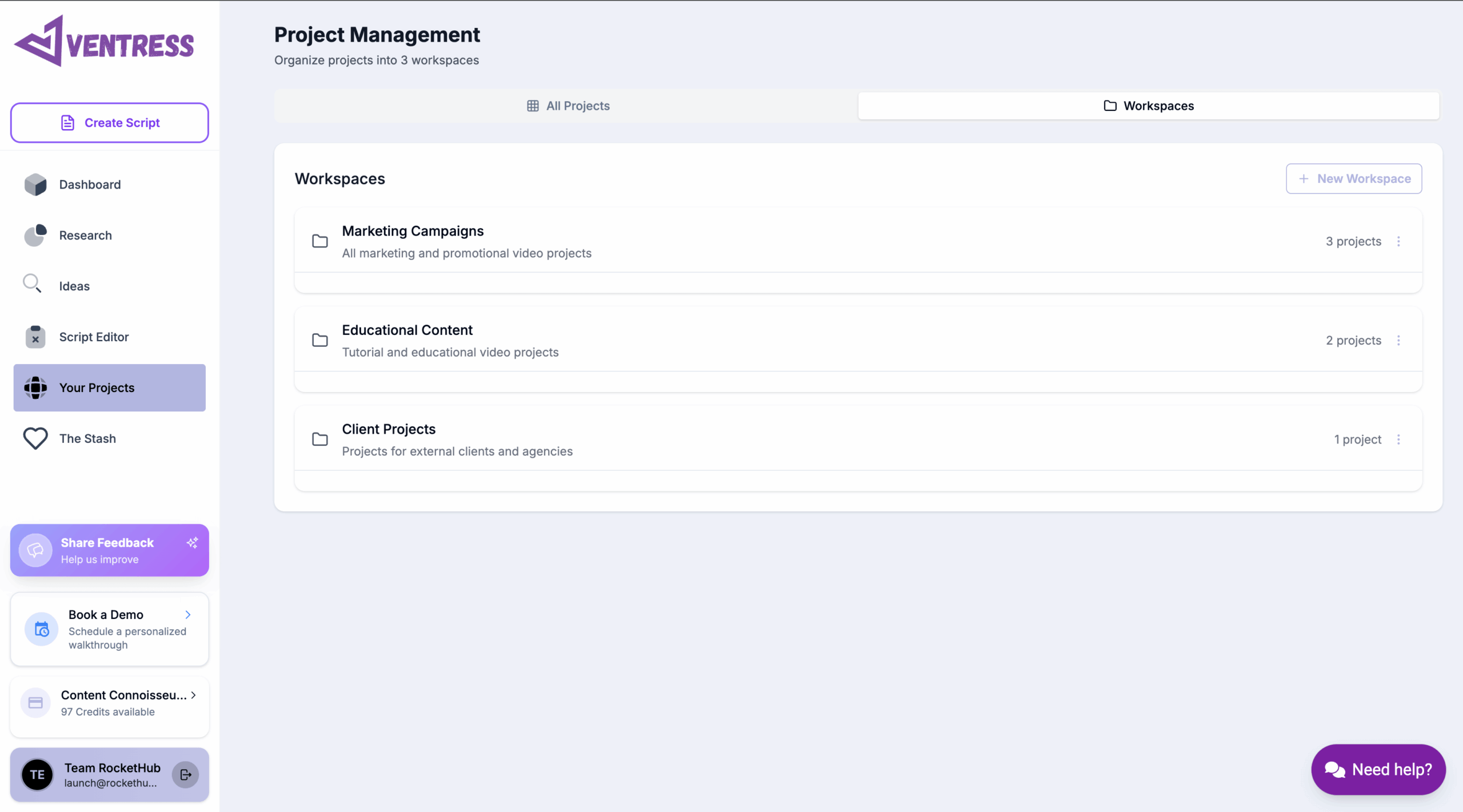This screenshot has width=1463, height=812.
Task: Click the sparkle icon on Share Feedback
Action: coord(193,543)
